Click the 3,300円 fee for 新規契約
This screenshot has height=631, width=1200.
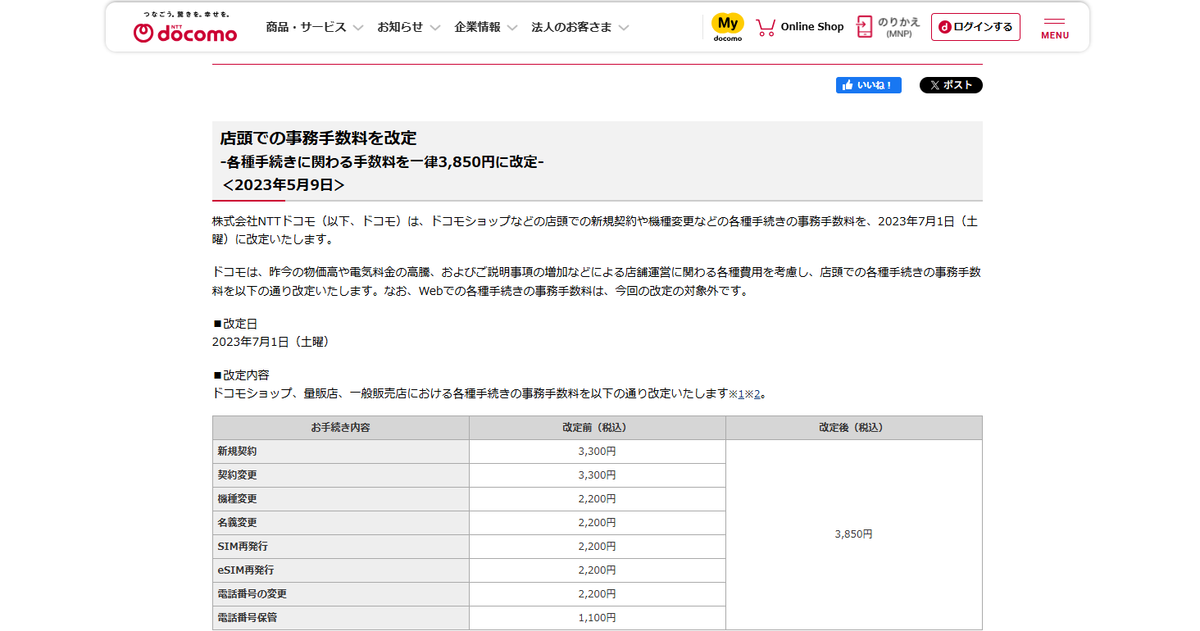(x=597, y=451)
